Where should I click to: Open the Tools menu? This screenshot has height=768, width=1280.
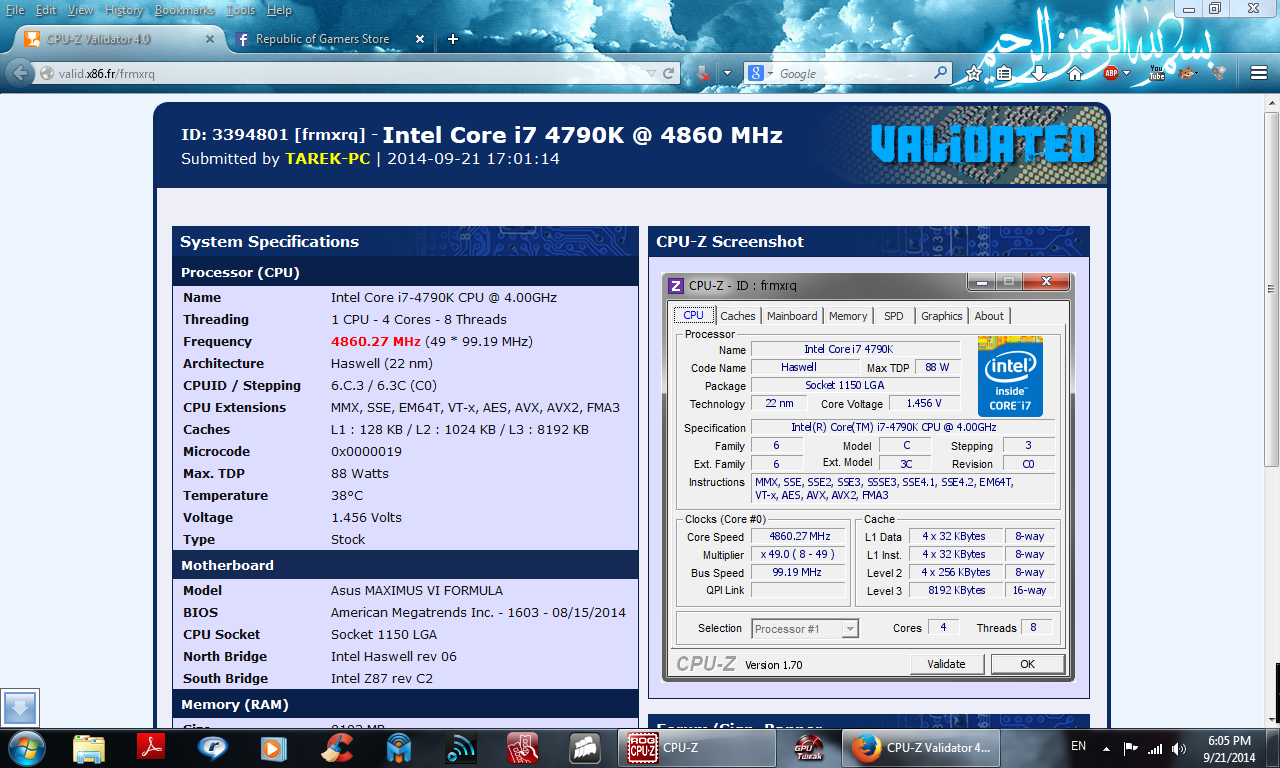(x=241, y=10)
